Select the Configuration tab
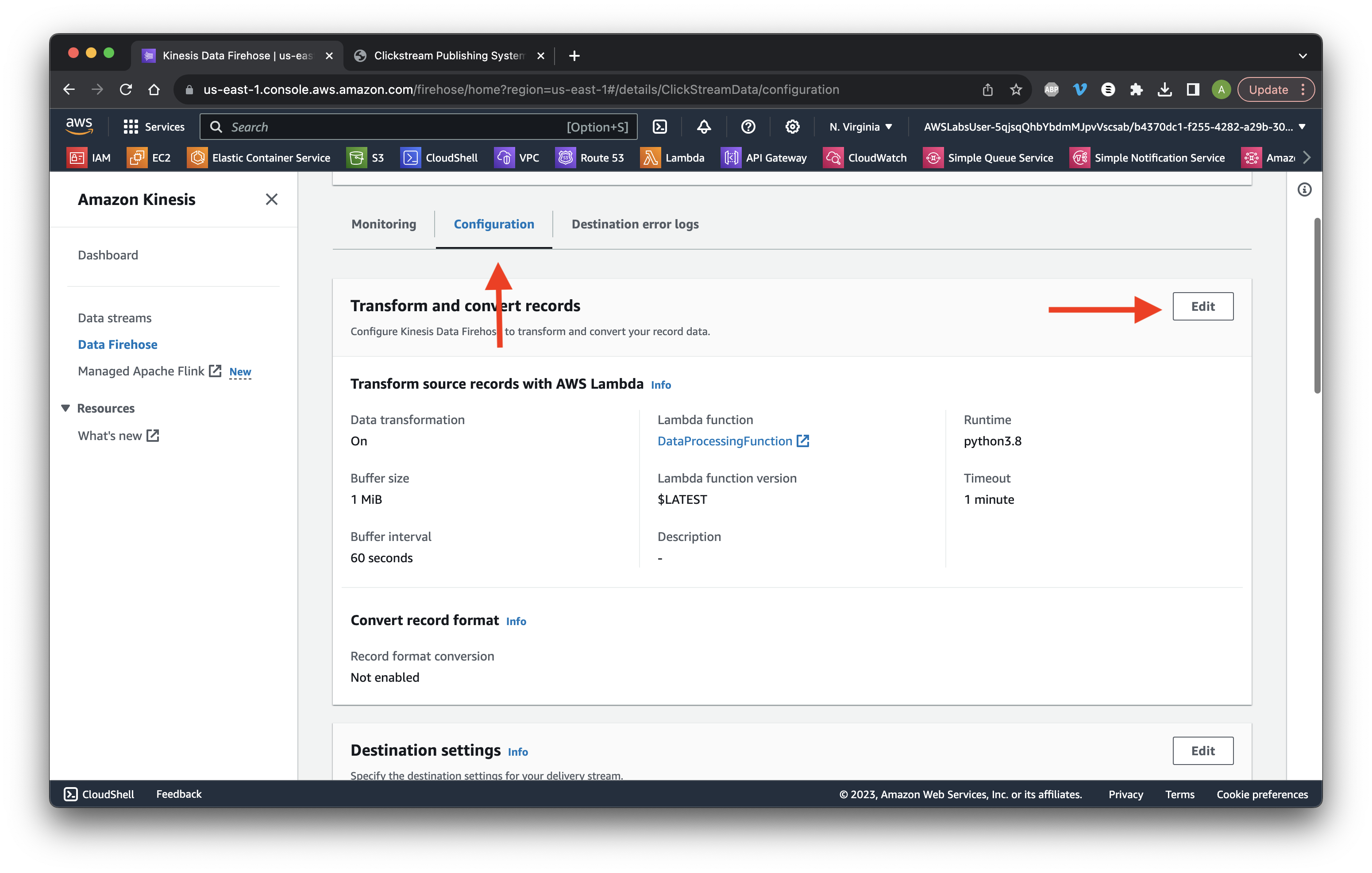 point(493,224)
